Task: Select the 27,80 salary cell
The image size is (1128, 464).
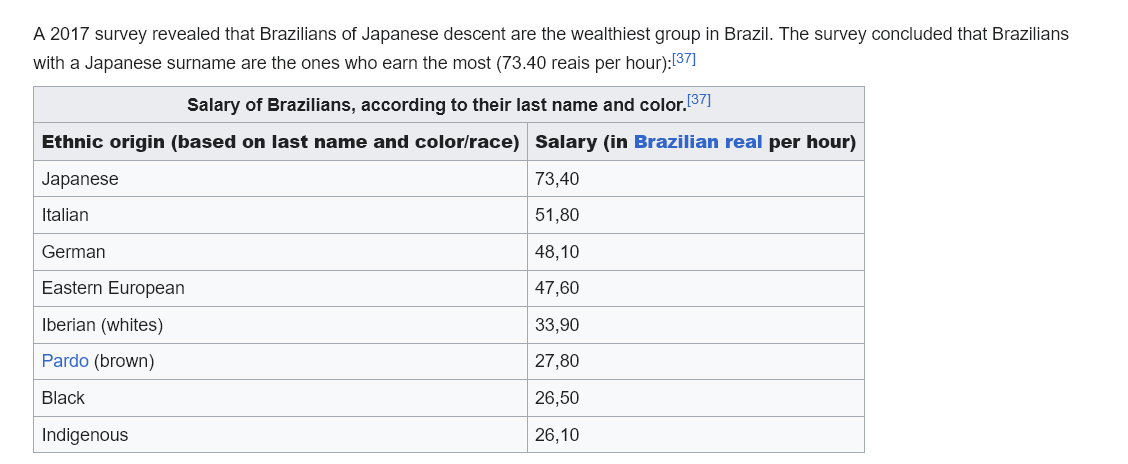Action: coord(557,361)
